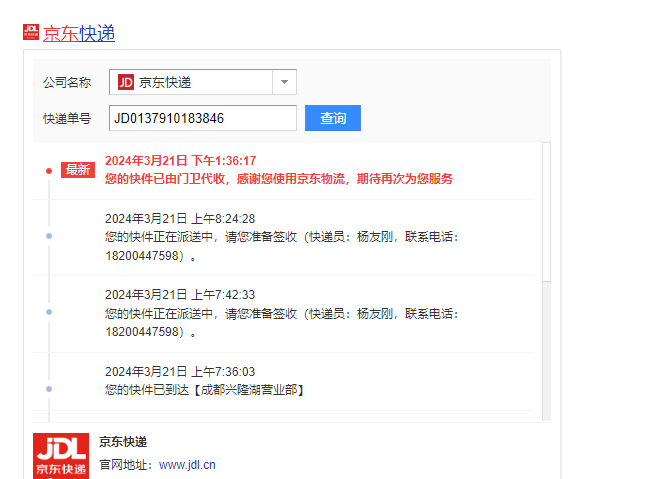
Task: Open the 公司名称 courier company dropdown
Action: coord(203,82)
